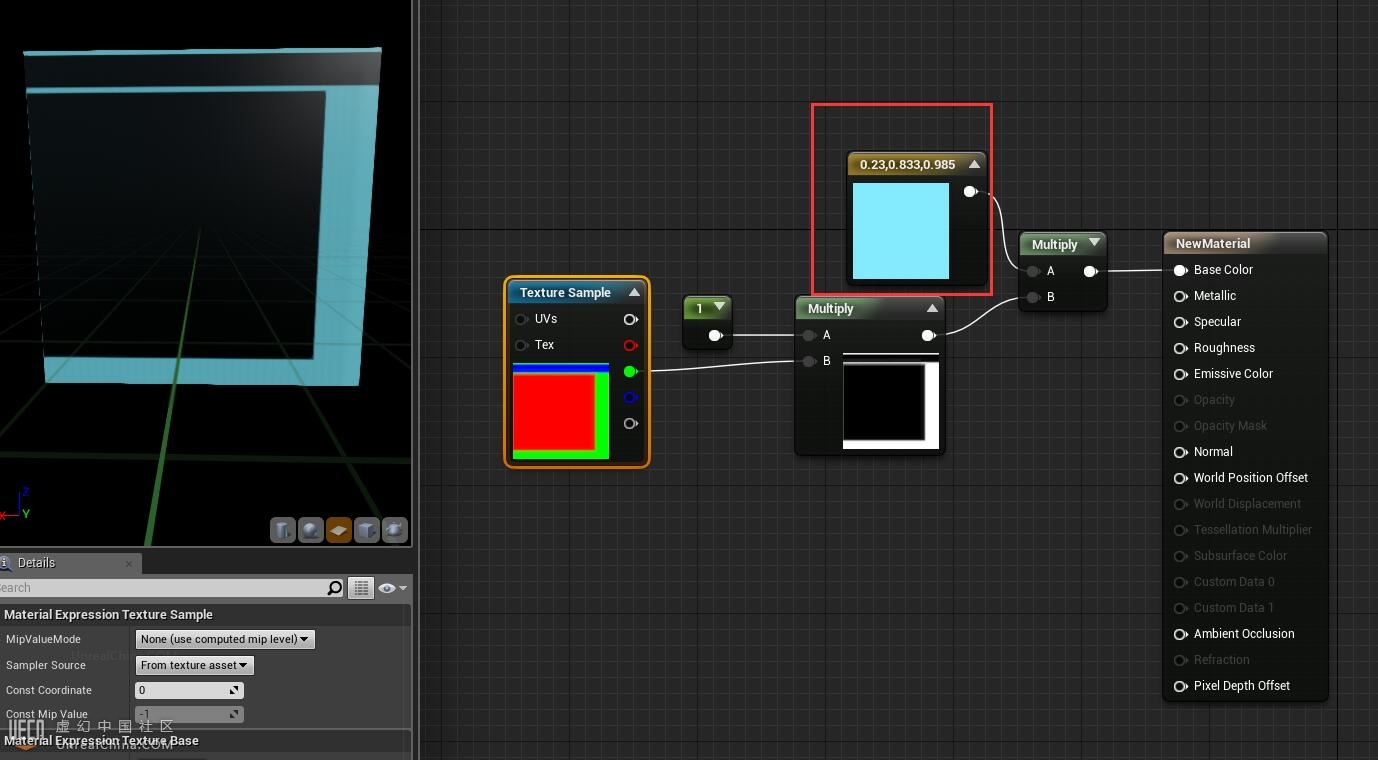
Task: Click the Const Coordinate property label
Action: (49, 690)
